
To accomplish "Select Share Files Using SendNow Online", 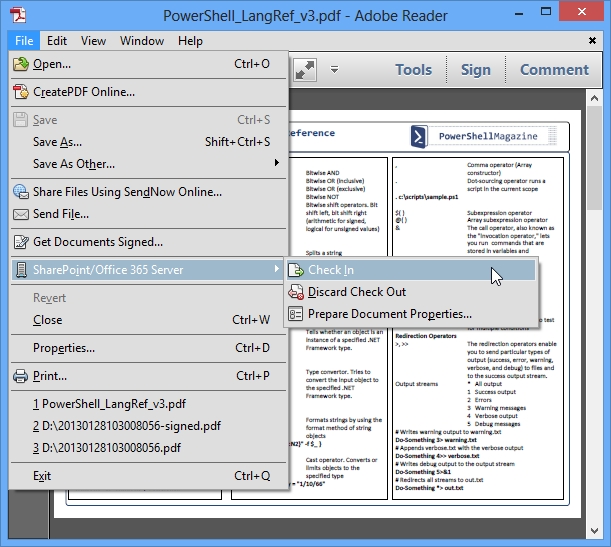I will [148, 192].
